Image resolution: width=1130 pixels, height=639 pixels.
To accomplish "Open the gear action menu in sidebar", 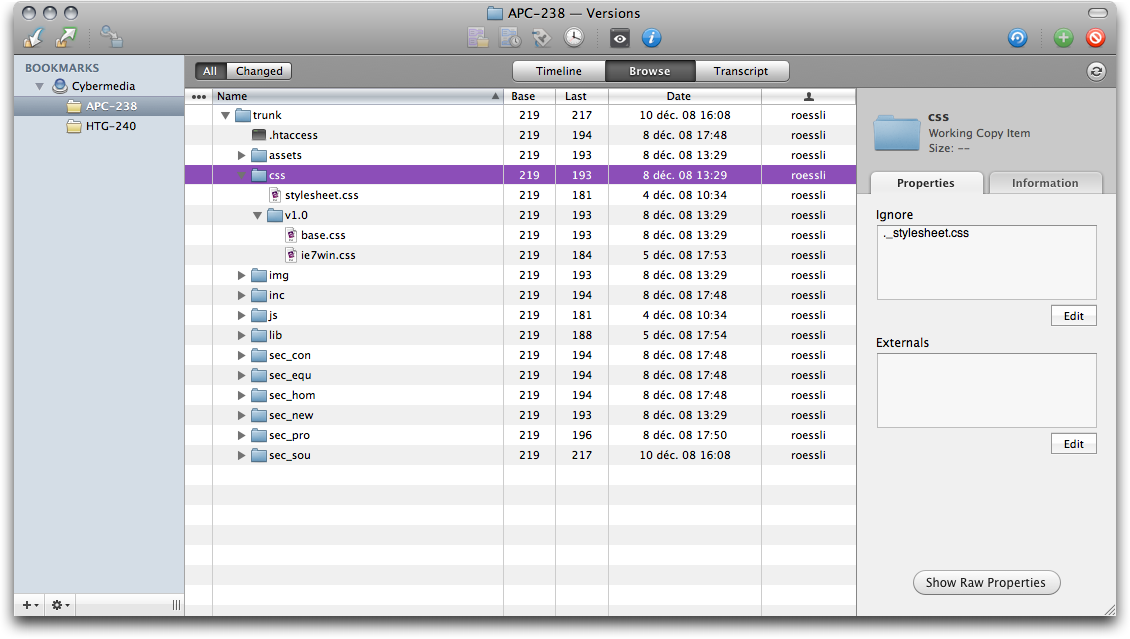I will point(61,605).
